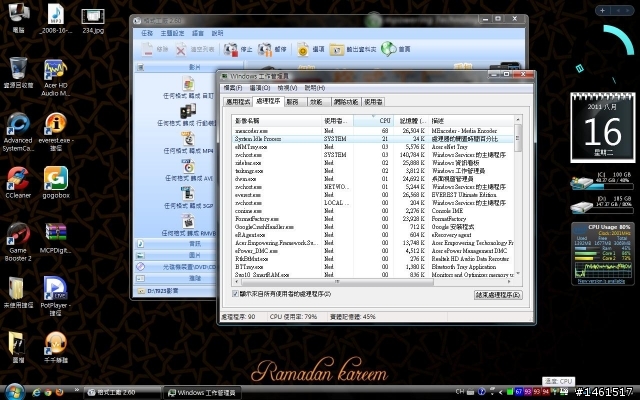Open the Output Folder icon in Format Factory

pos(337,49)
